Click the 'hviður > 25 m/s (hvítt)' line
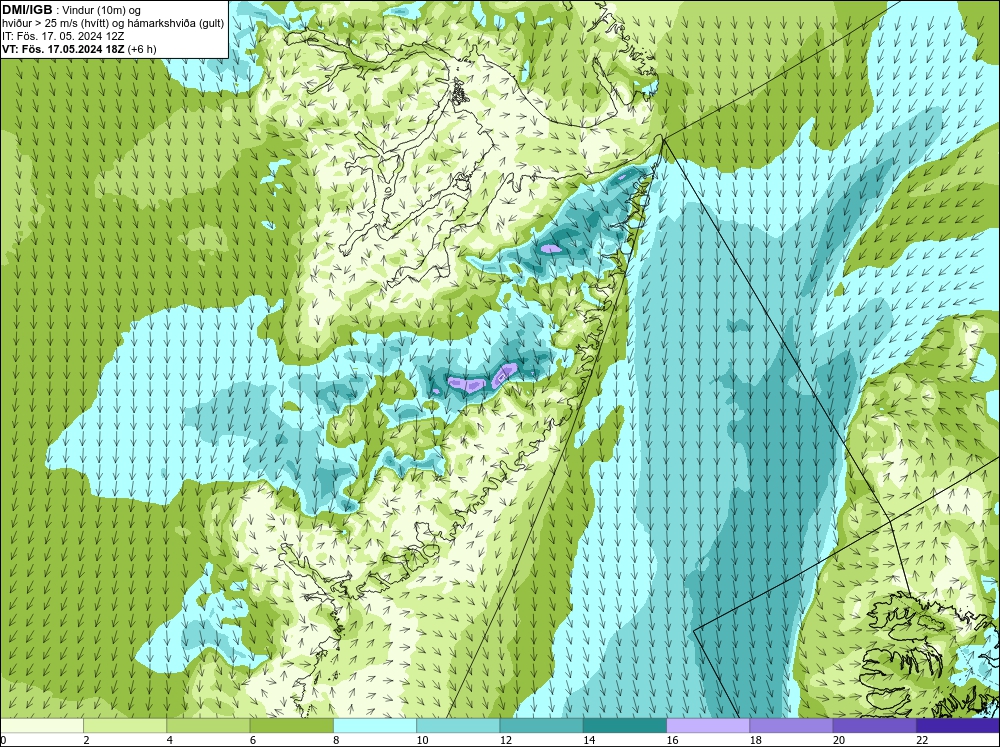The width and height of the screenshot is (1000, 747). click(x=55, y=23)
